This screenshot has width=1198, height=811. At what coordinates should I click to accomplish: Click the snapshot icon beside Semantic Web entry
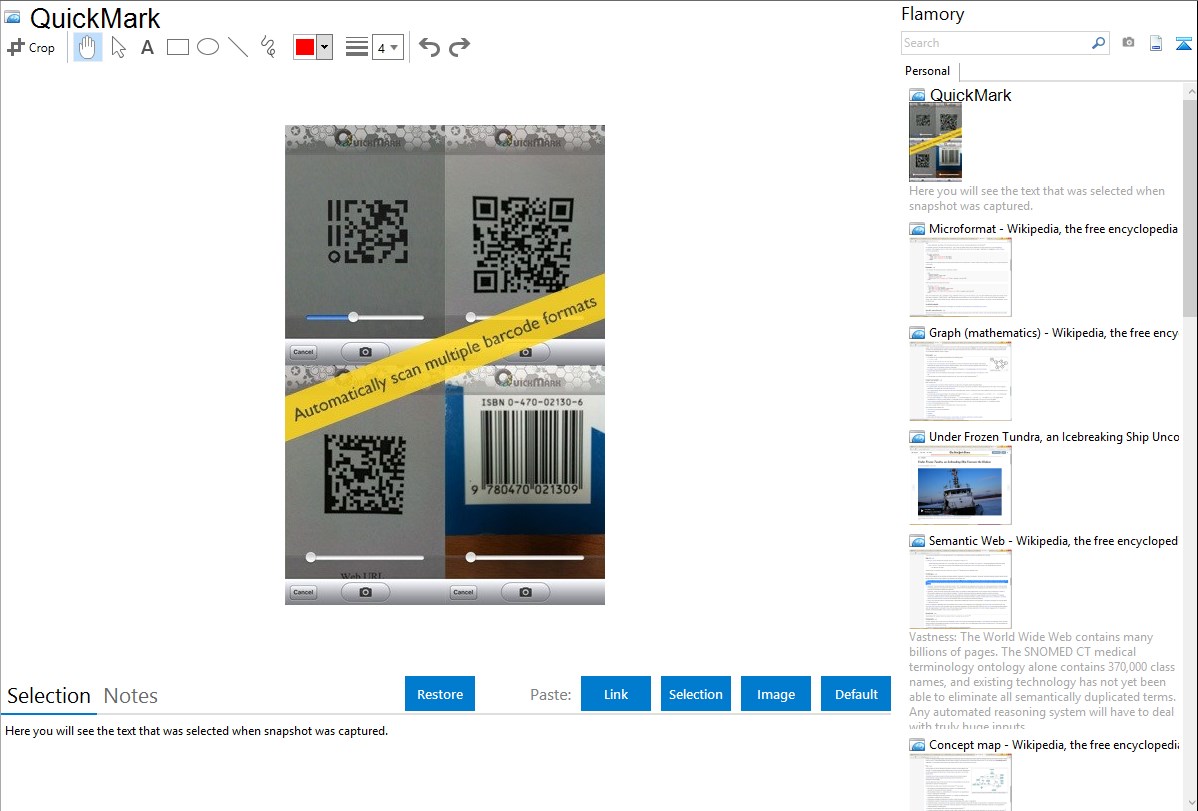pyautogui.click(x=917, y=541)
